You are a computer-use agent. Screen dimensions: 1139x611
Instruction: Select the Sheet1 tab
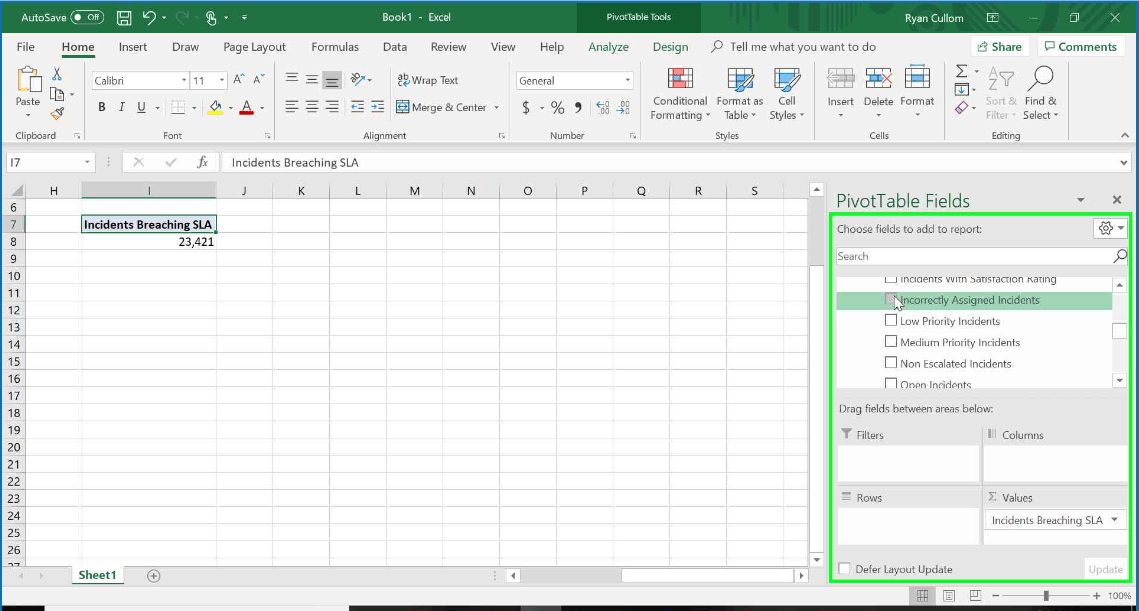[97, 575]
